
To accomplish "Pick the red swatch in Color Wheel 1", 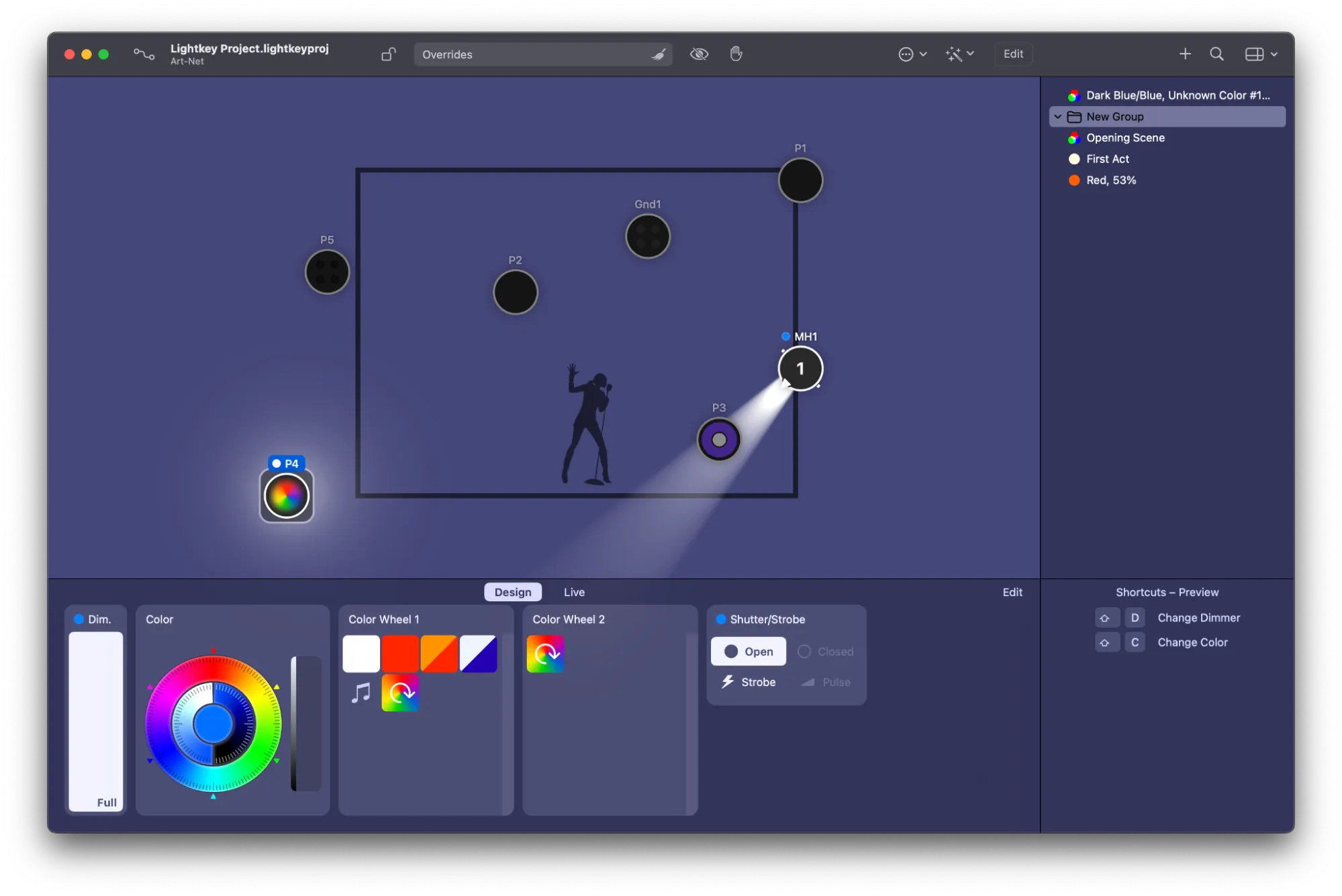I will 400,654.
